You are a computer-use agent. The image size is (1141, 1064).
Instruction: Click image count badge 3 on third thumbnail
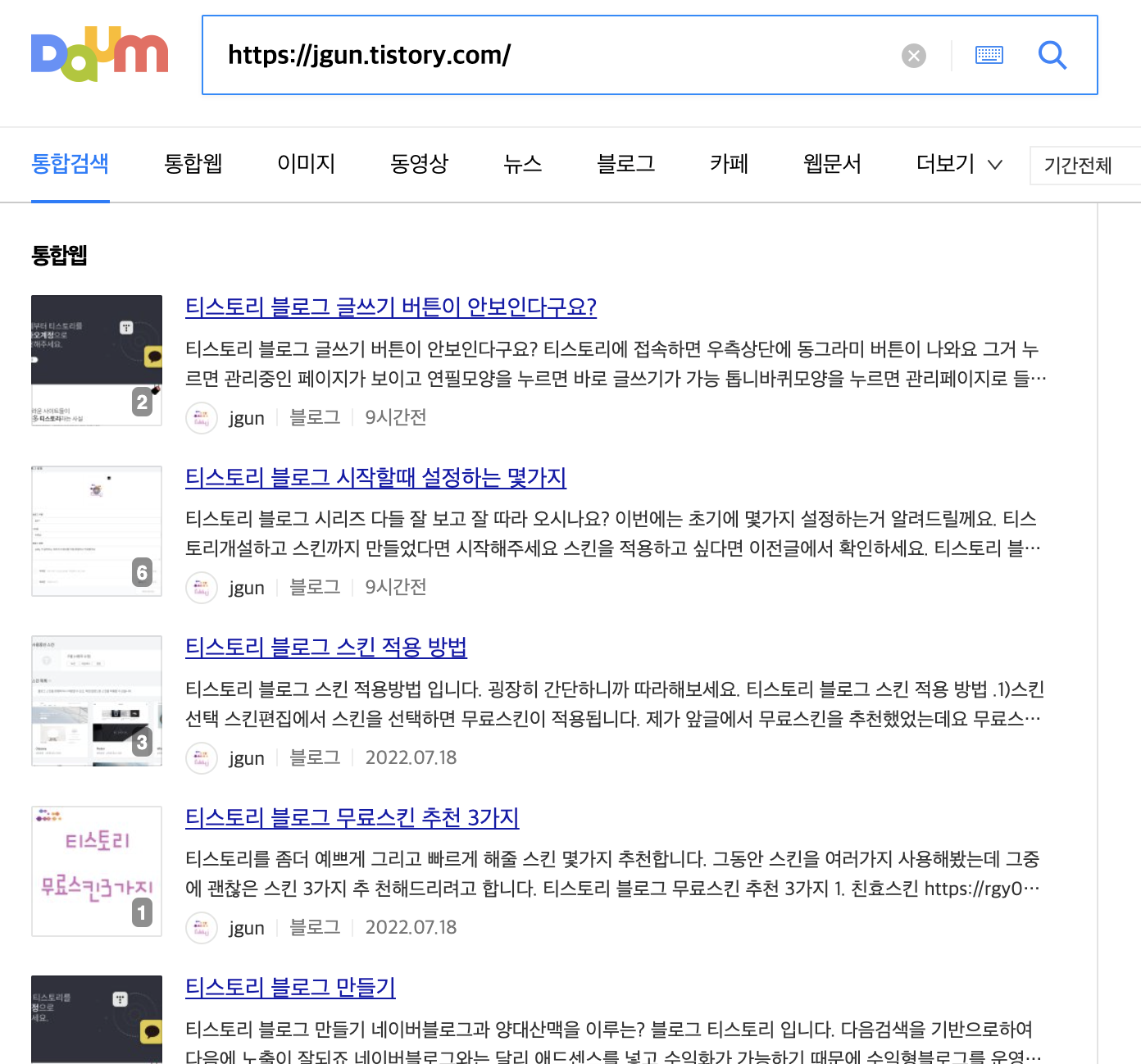pyautogui.click(x=143, y=742)
